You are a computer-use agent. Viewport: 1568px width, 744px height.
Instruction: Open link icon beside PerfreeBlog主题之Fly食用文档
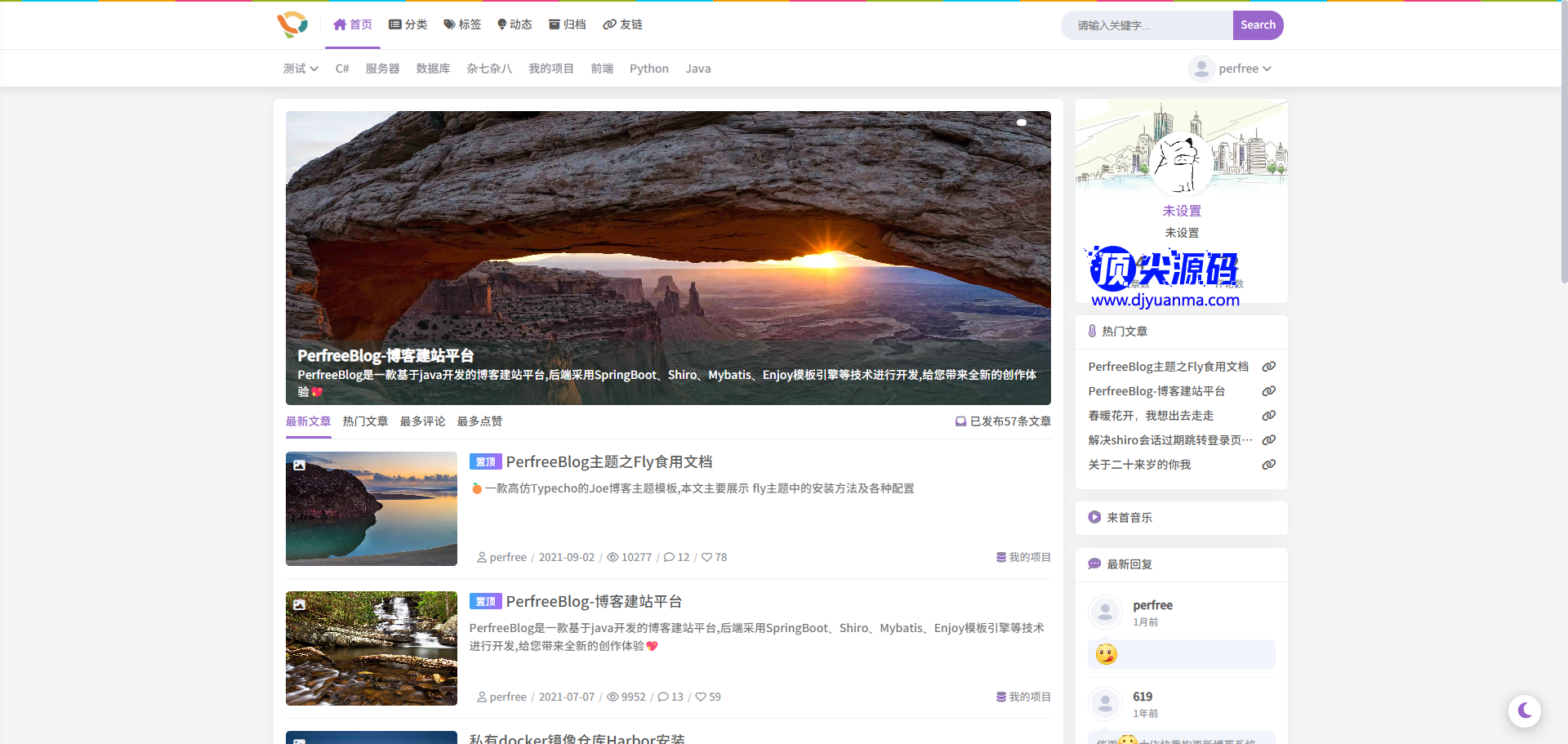(1268, 367)
